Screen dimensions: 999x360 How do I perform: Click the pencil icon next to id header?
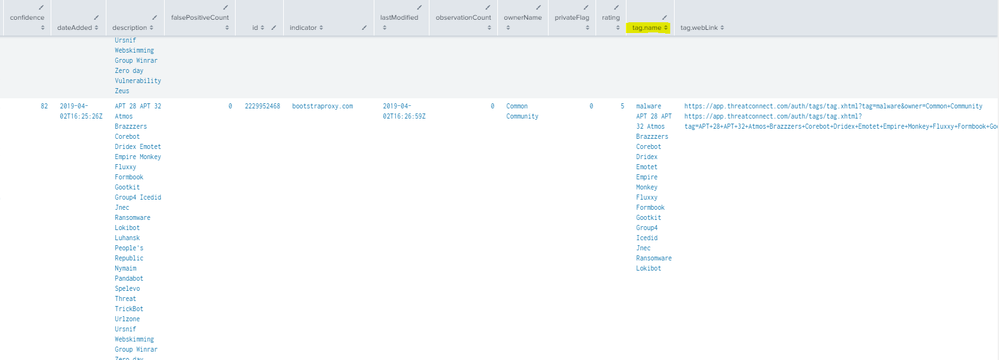click(273, 27)
